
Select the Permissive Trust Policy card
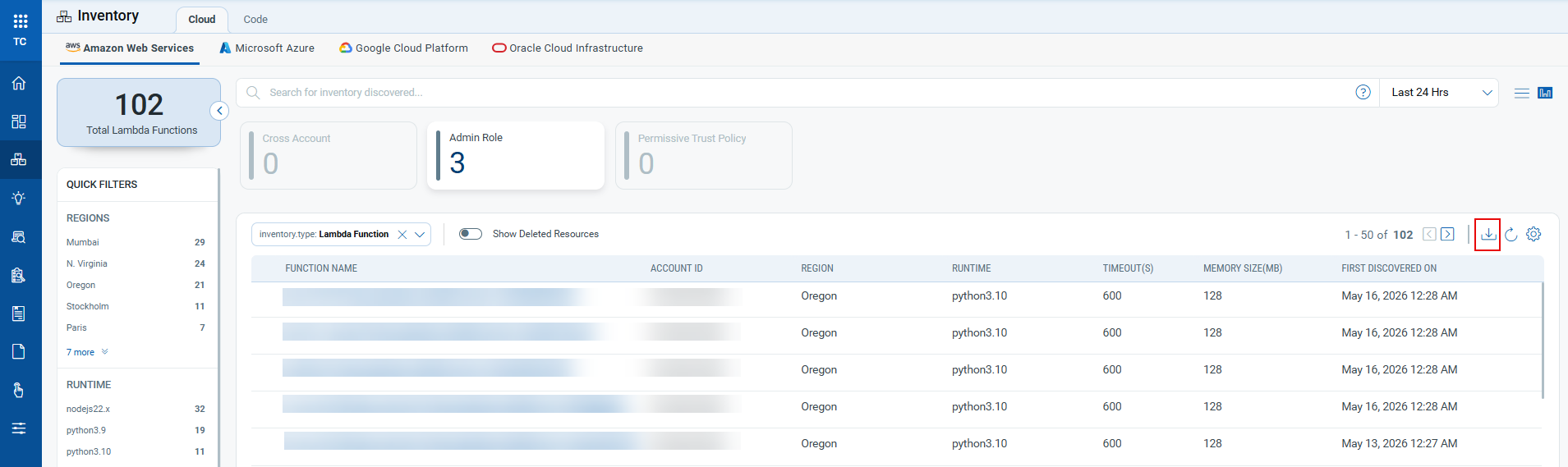[x=704, y=156]
